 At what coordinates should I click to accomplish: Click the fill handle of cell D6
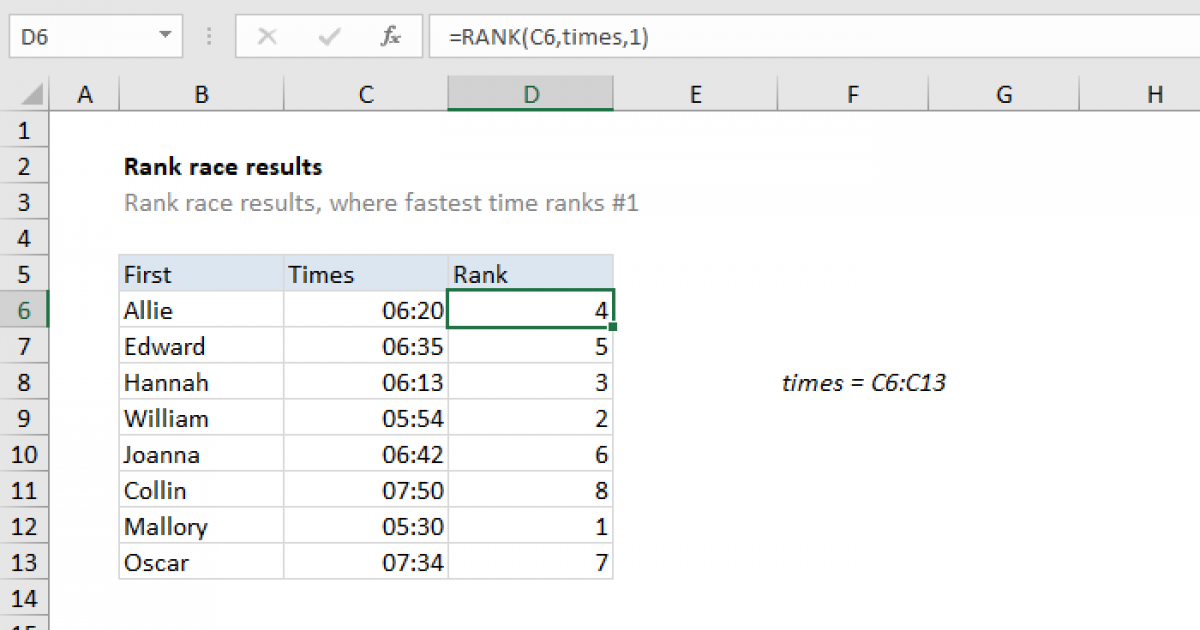(x=612, y=326)
